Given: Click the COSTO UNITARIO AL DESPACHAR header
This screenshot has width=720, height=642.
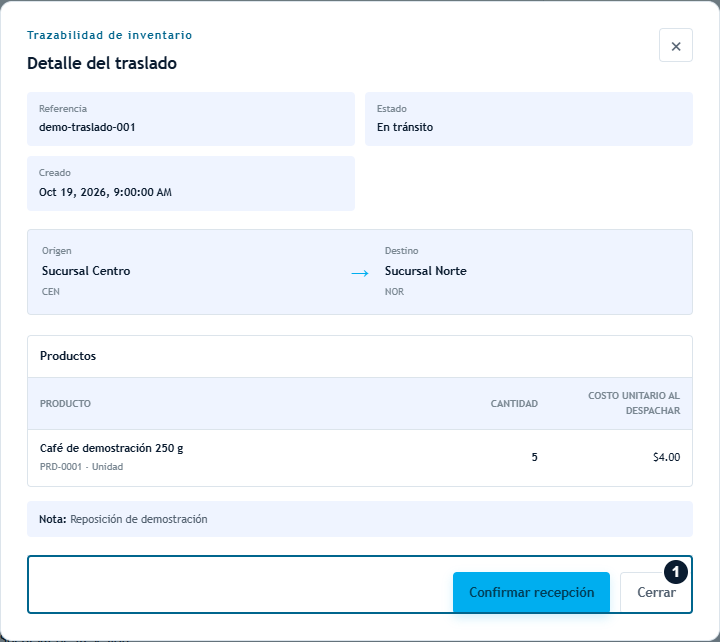Looking at the screenshot, I should 634,403.
